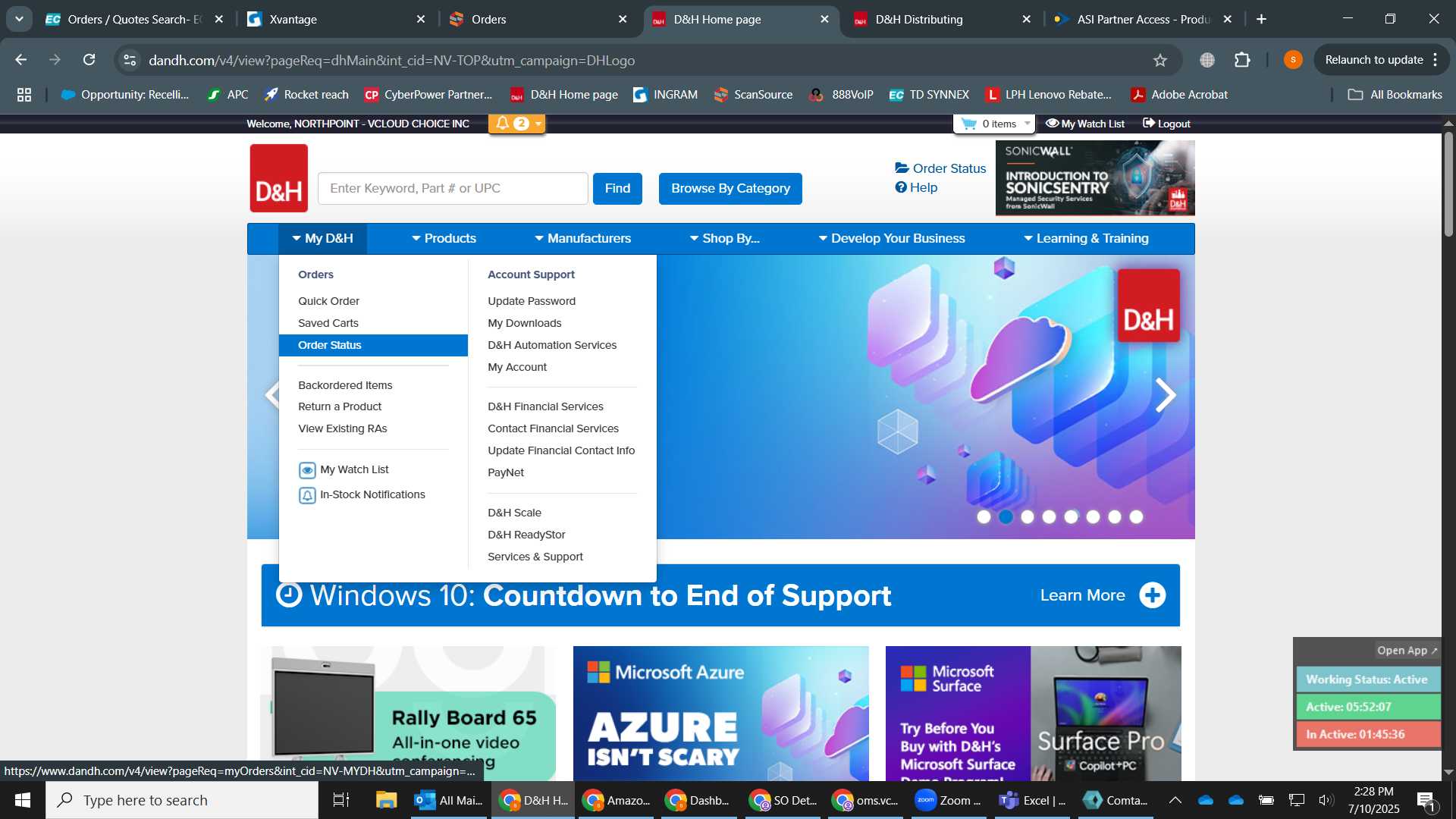Screen dimensions: 1456x819
Task: Open the browser profile avatar
Action: pos(1293,60)
